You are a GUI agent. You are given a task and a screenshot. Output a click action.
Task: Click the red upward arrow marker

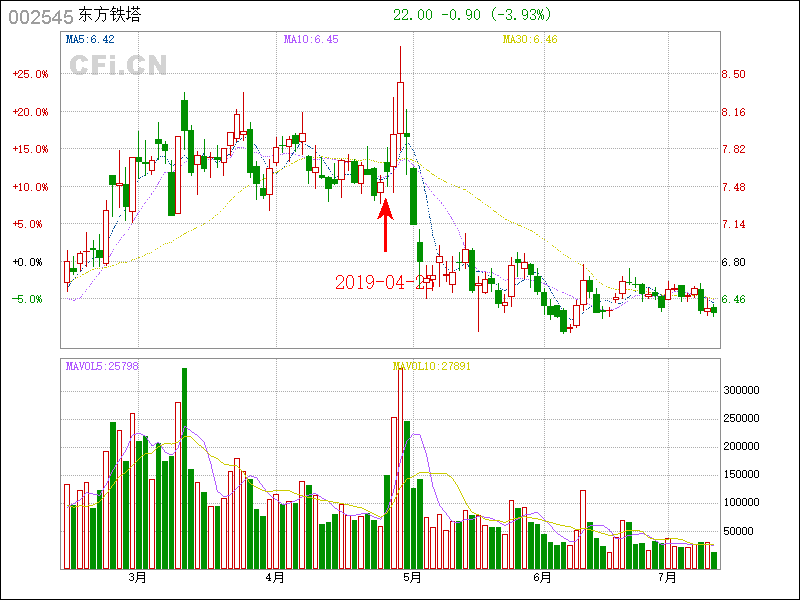(386, 224)
